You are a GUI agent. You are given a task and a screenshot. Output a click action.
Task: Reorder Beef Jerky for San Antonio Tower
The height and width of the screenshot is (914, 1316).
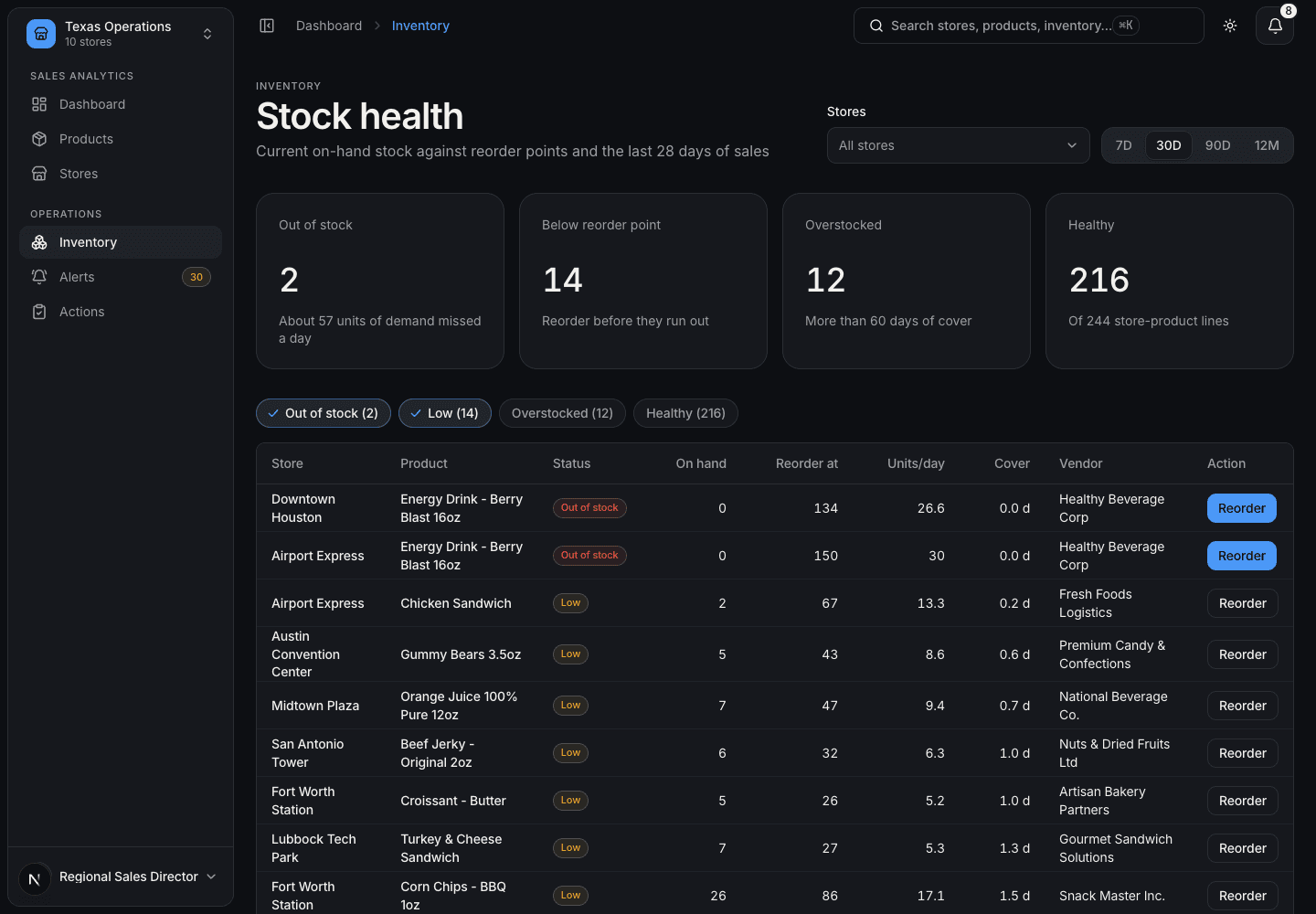pos(1242,753)
